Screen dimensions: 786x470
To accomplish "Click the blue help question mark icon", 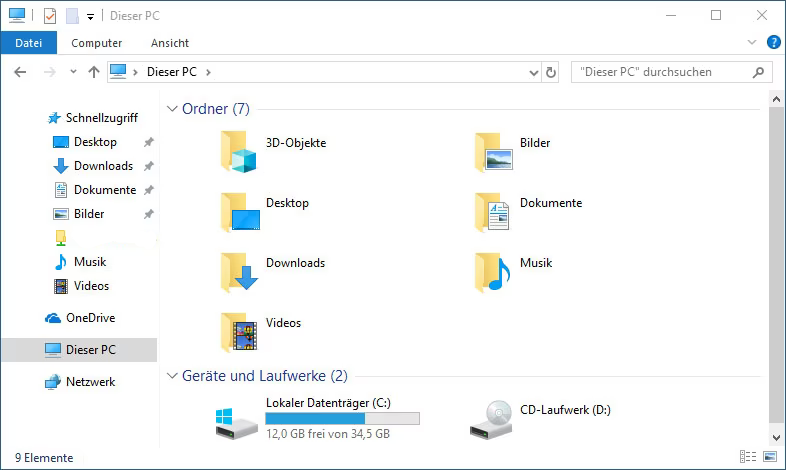I will [x=773, y=43].
